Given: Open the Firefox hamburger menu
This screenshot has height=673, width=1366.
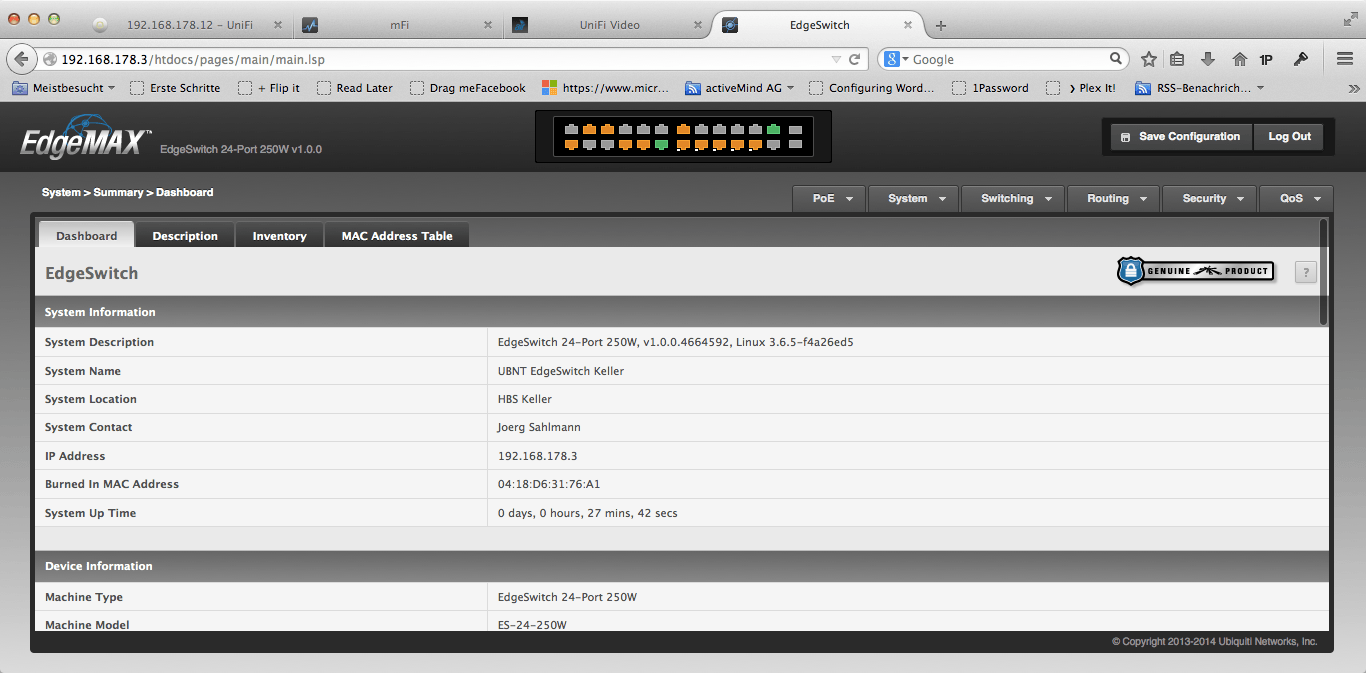Looking at the screenshot, I should coord(1345,59).
